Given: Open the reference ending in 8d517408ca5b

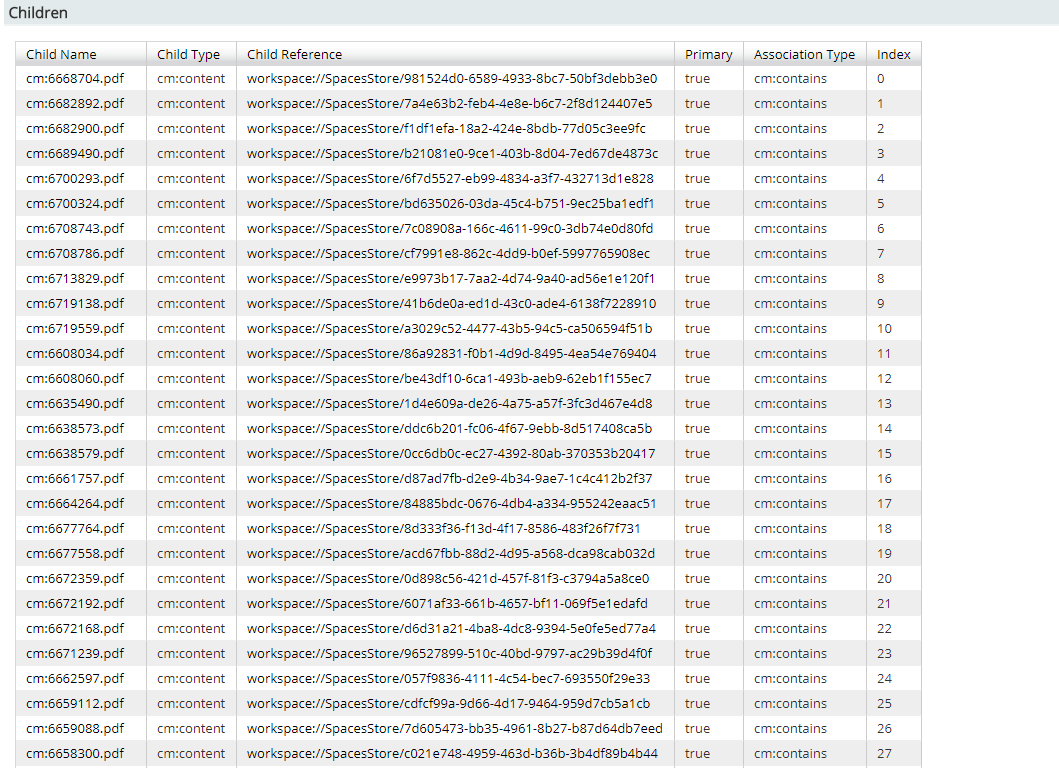Looking at the screenshot, I should (x=450, y=428).
